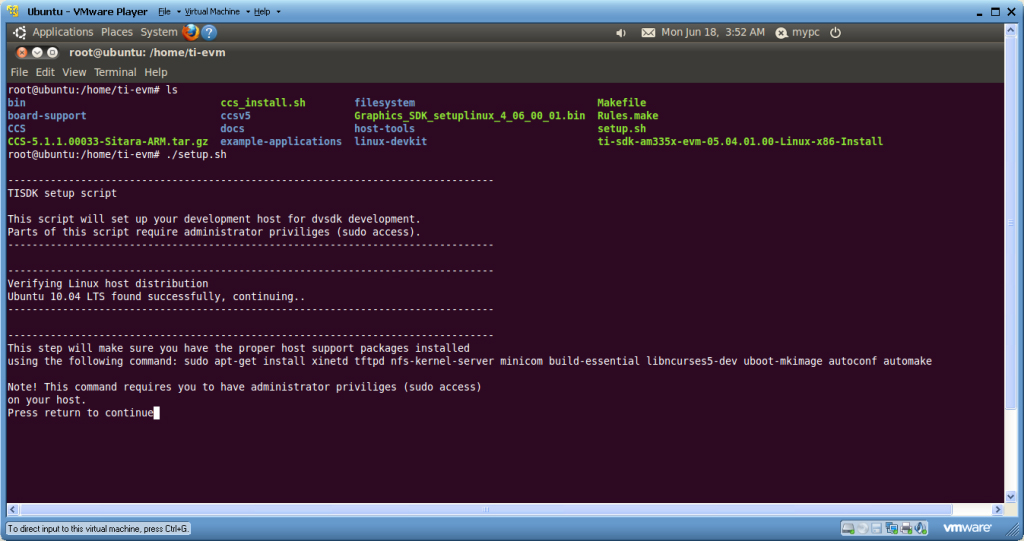Maximize the VMware Player window
1024x541 pixels.
995,12
